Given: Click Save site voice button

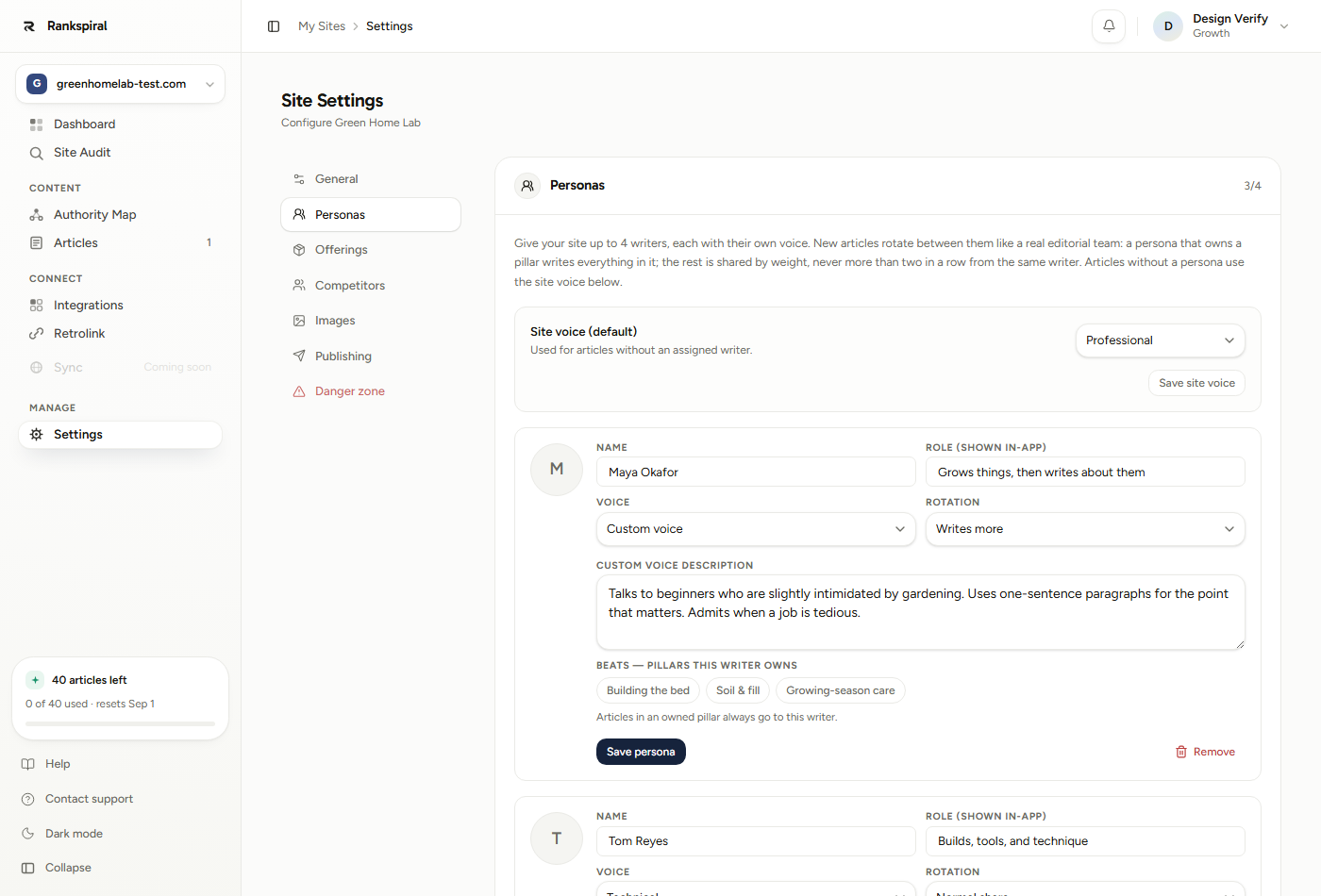Looking at the screenshot, I should tap(1196, 383).
